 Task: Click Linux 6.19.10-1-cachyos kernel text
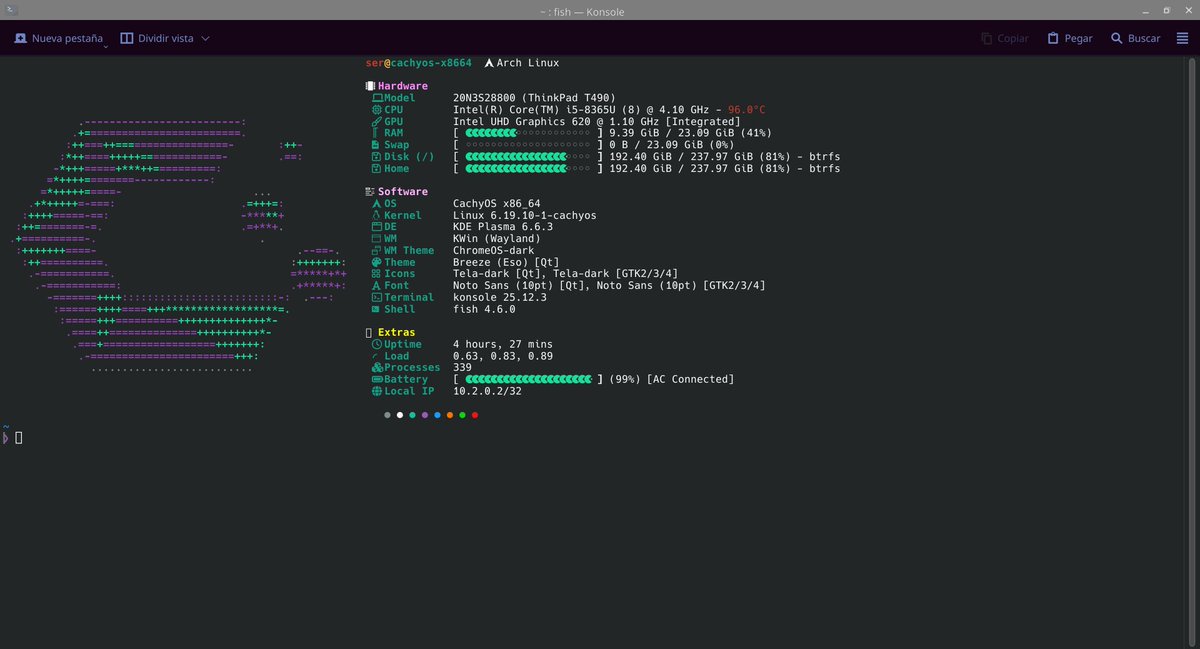coord(527,215)
